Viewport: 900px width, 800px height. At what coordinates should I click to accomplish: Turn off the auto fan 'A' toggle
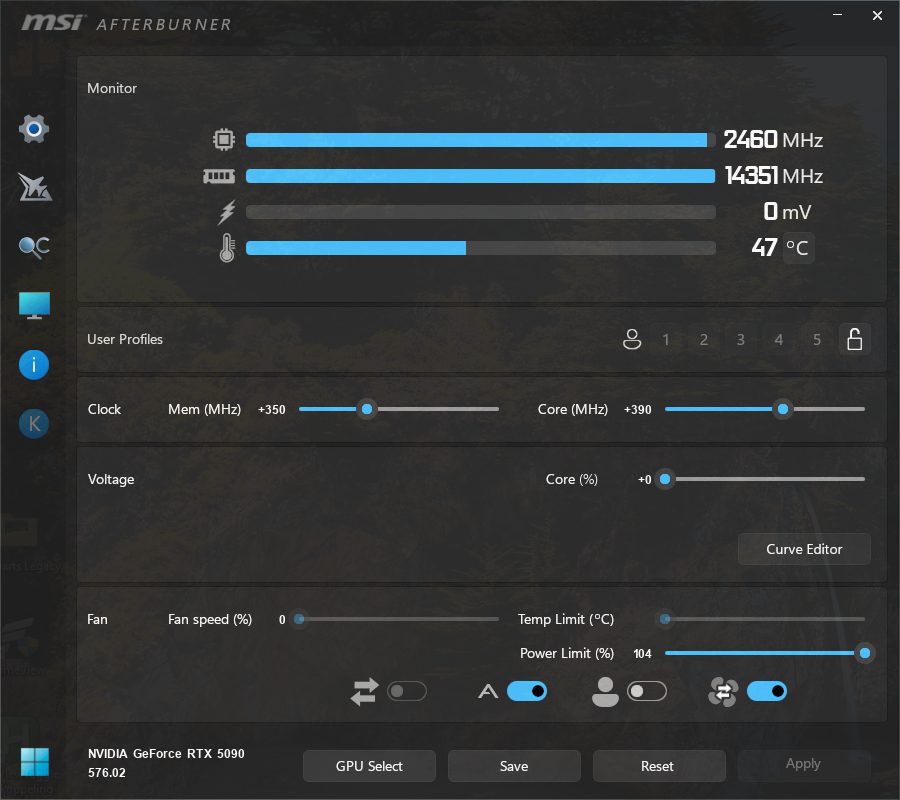click(526, 691)
